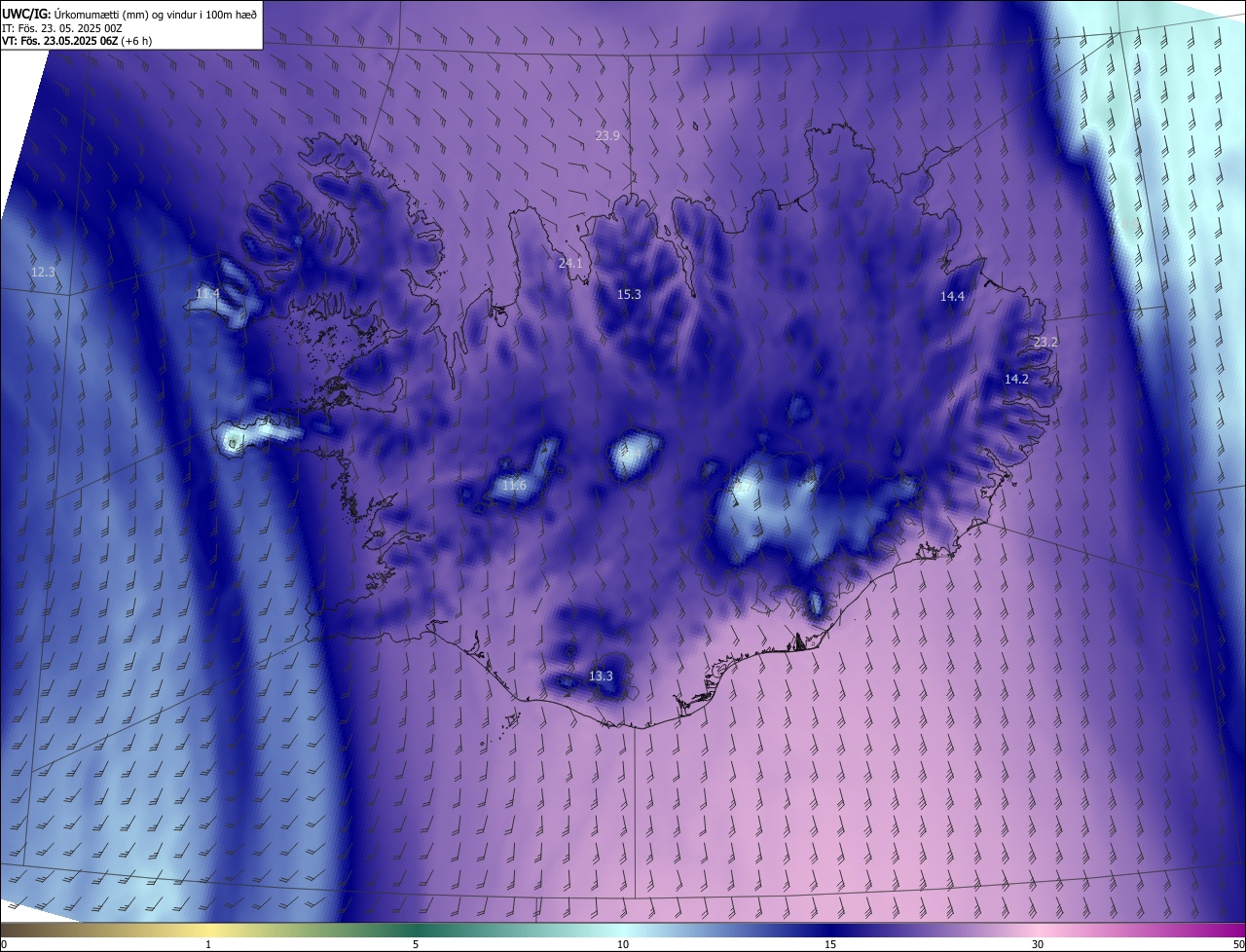The height and width of the screenshot is (952, 1246).
Task: Click the legend tick label 15
Action: (830, 944)
